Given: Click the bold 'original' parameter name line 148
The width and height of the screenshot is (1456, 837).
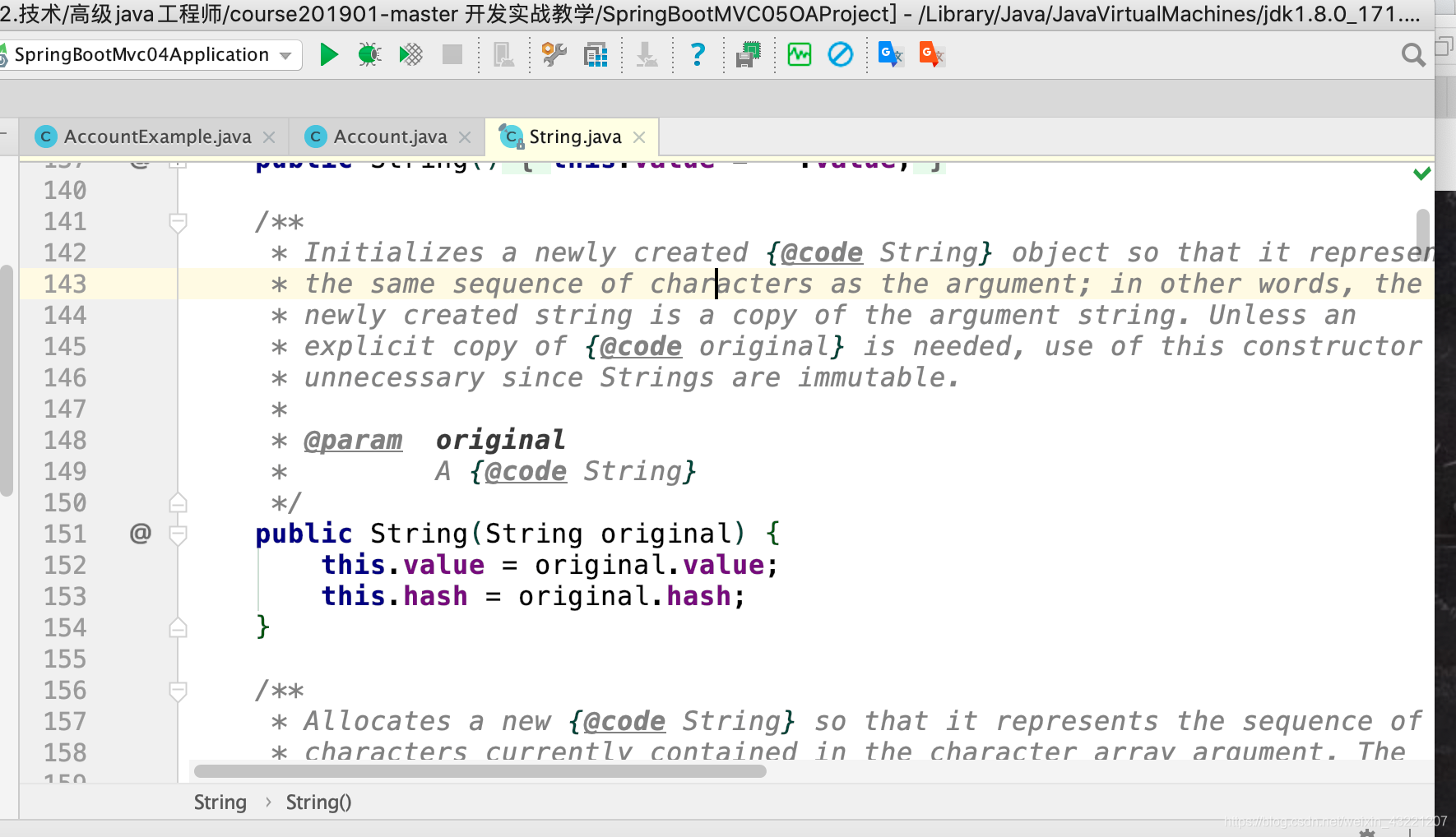Looking at the screenshot, I should pos(500,440).
